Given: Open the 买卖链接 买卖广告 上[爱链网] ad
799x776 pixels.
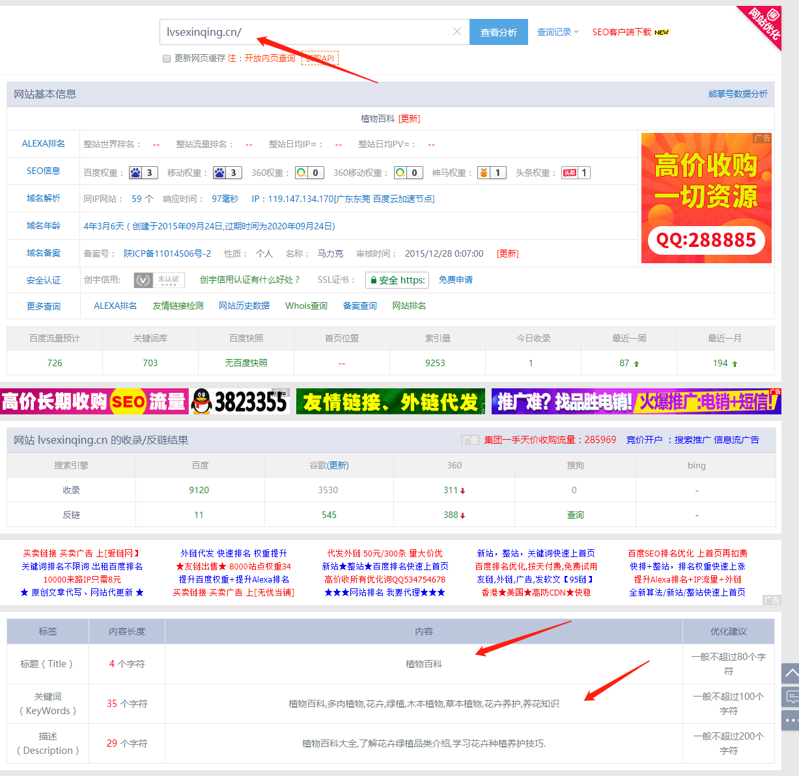Looking at the screenshot, I should tap(82, 553).
